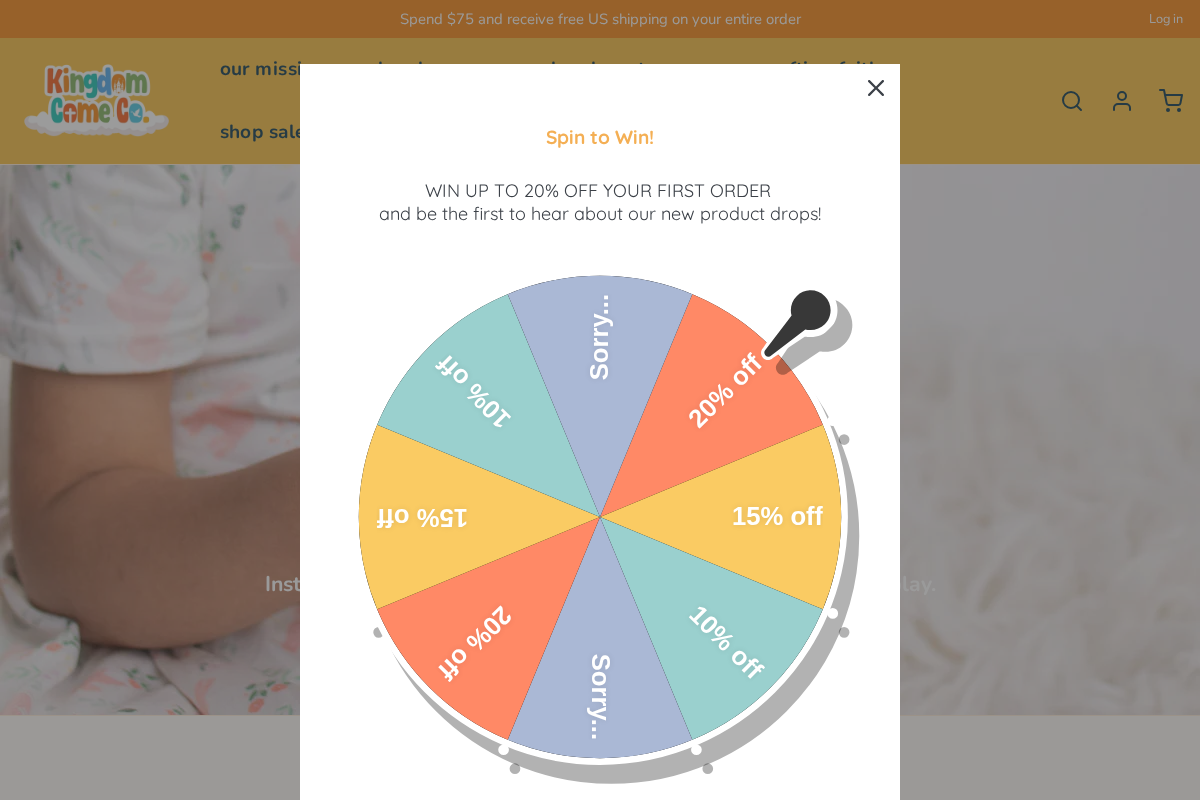Open the site search icon
Screen dimensions: 1200x800
(1072, 101)
